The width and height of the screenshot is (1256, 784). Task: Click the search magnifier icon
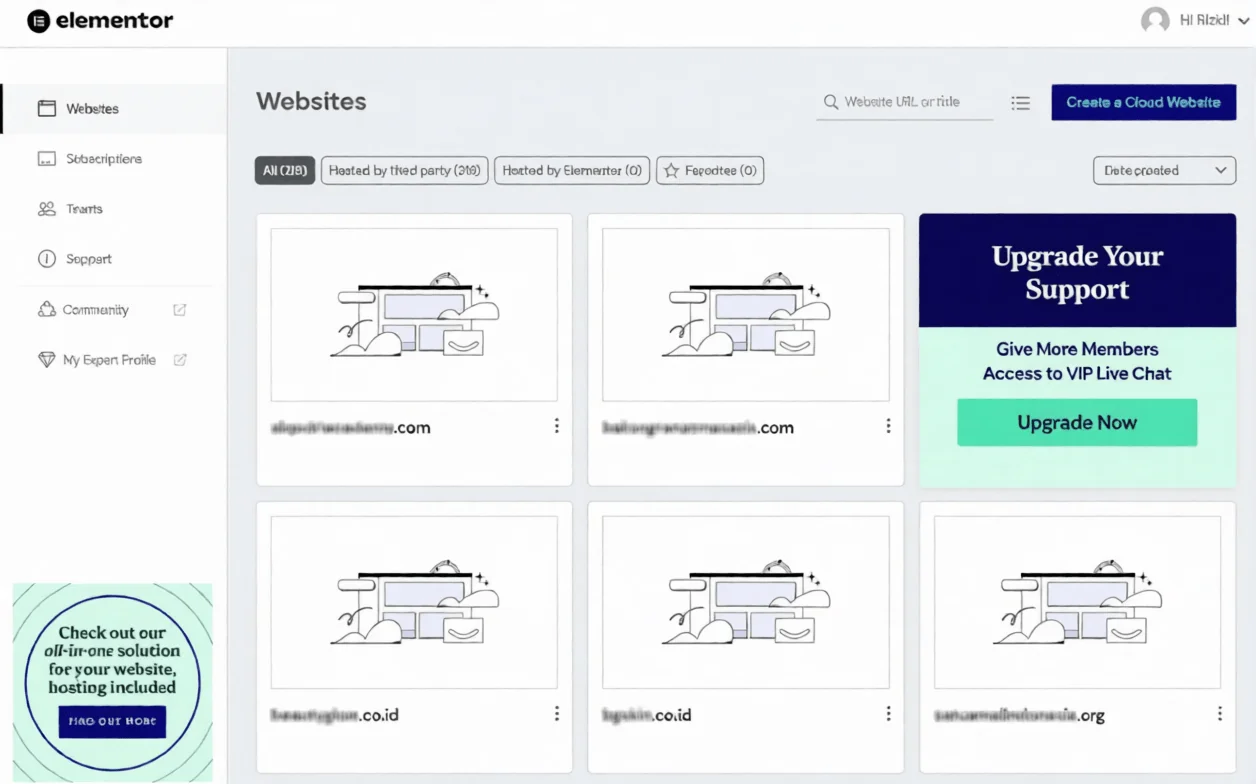[x=830, y=102]
